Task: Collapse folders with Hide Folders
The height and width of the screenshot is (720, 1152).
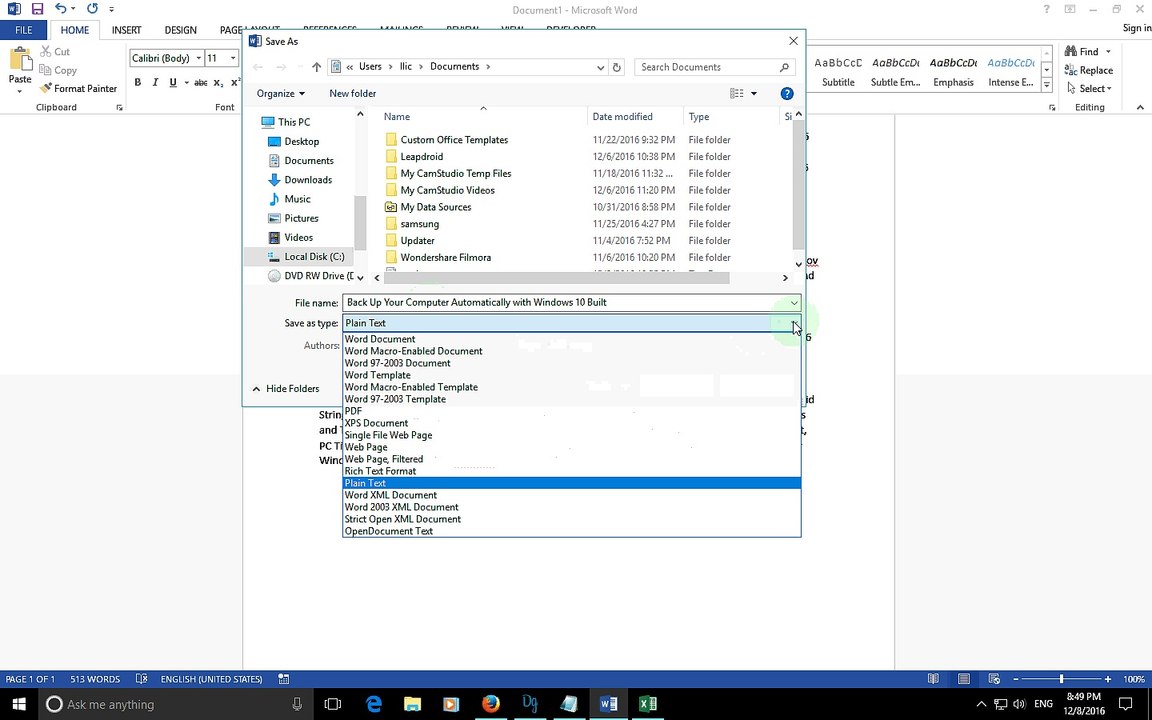Action: pos(286,388)
